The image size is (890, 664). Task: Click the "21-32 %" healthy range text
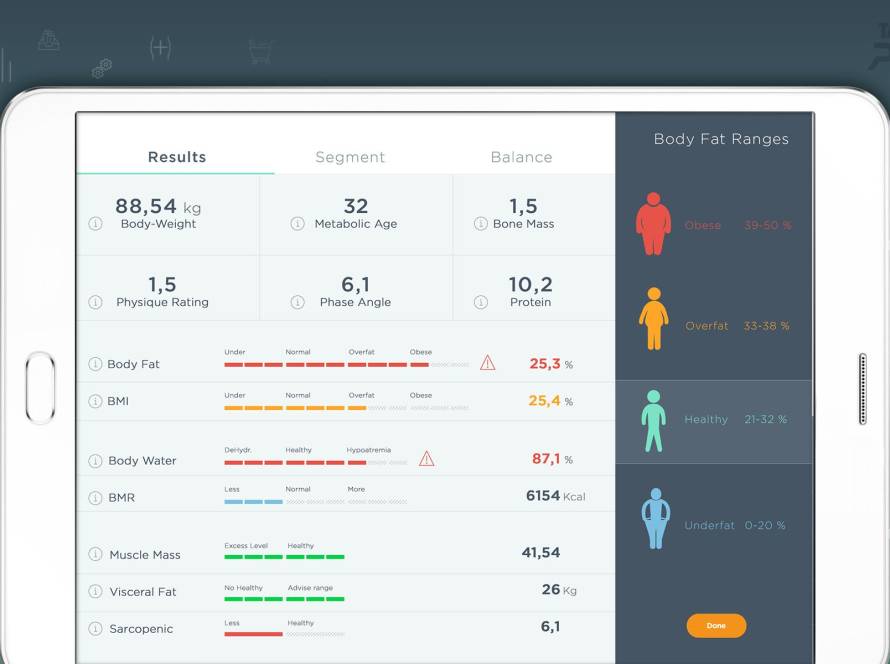(x=766, y=419)
